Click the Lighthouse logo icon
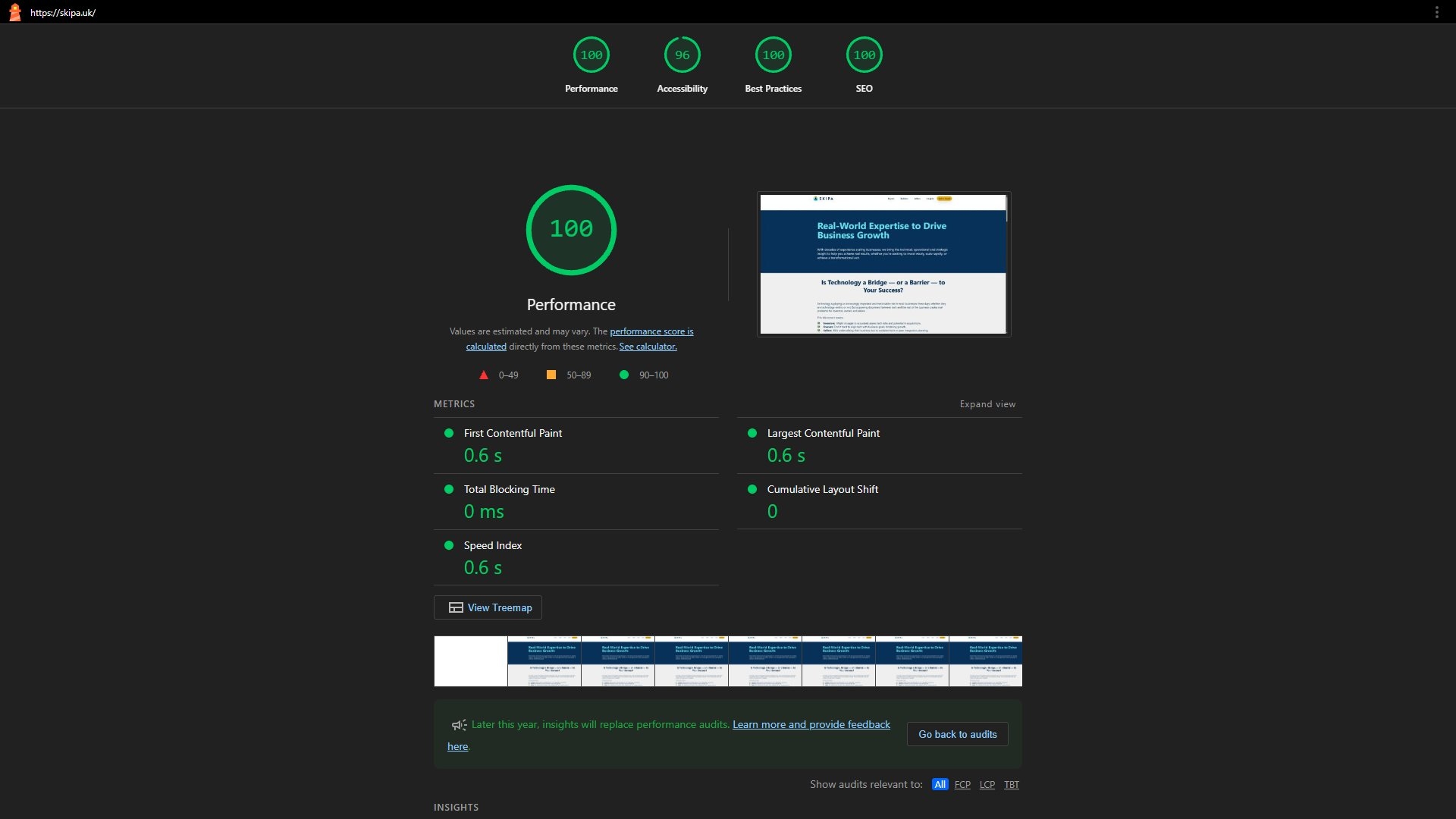Image resolution: width=1456 pixels, height=819 pixels. coord(14,12)
